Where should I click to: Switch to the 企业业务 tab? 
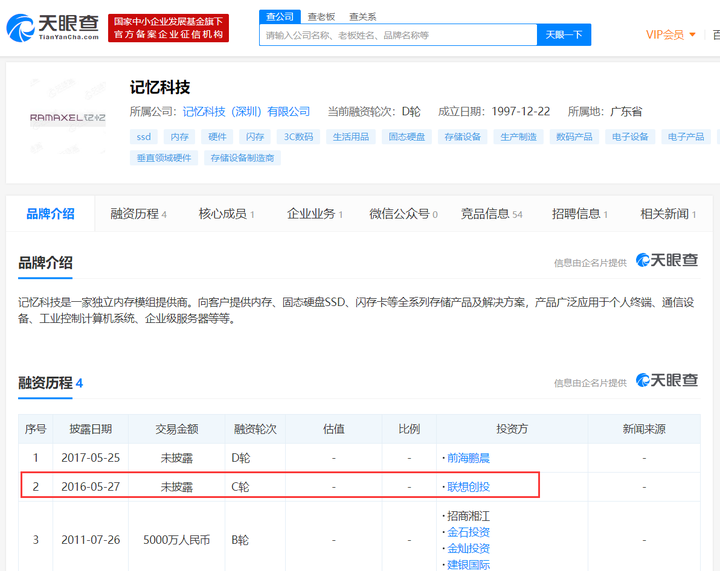(315, 214)
